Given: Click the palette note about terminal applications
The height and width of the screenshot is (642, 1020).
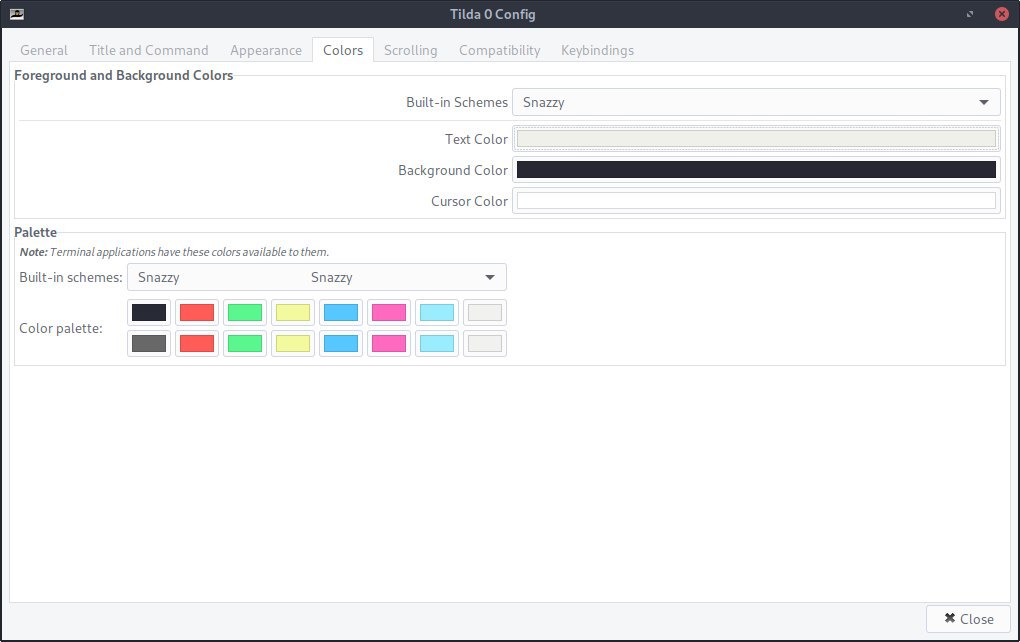Looking at the screenshot, I should pyautogui.click(x=174, y=252).
